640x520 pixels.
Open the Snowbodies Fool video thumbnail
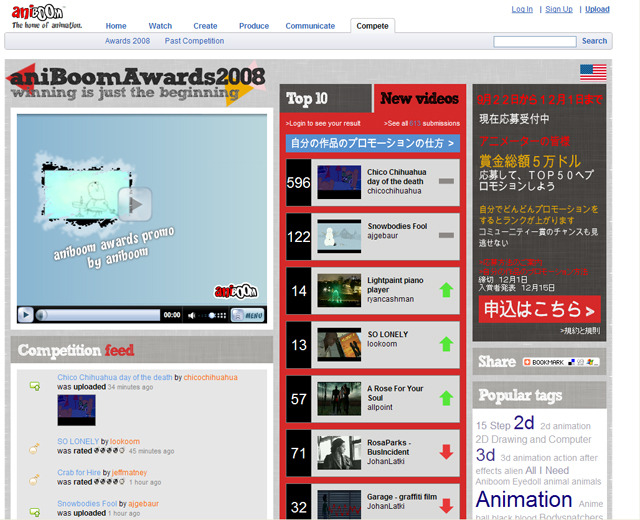point(339,236)
